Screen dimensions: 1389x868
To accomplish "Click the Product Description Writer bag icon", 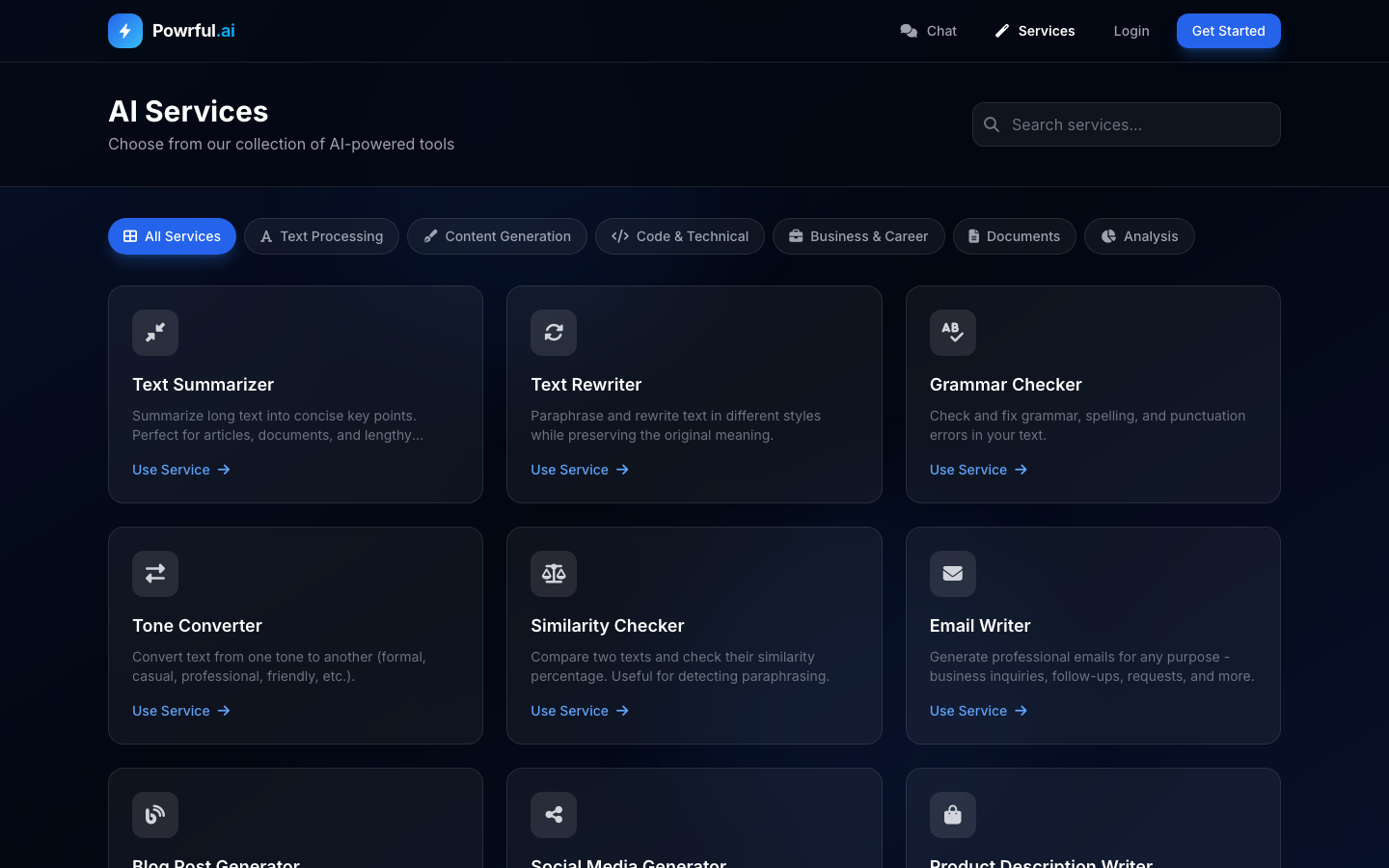I will pos(953,815).
